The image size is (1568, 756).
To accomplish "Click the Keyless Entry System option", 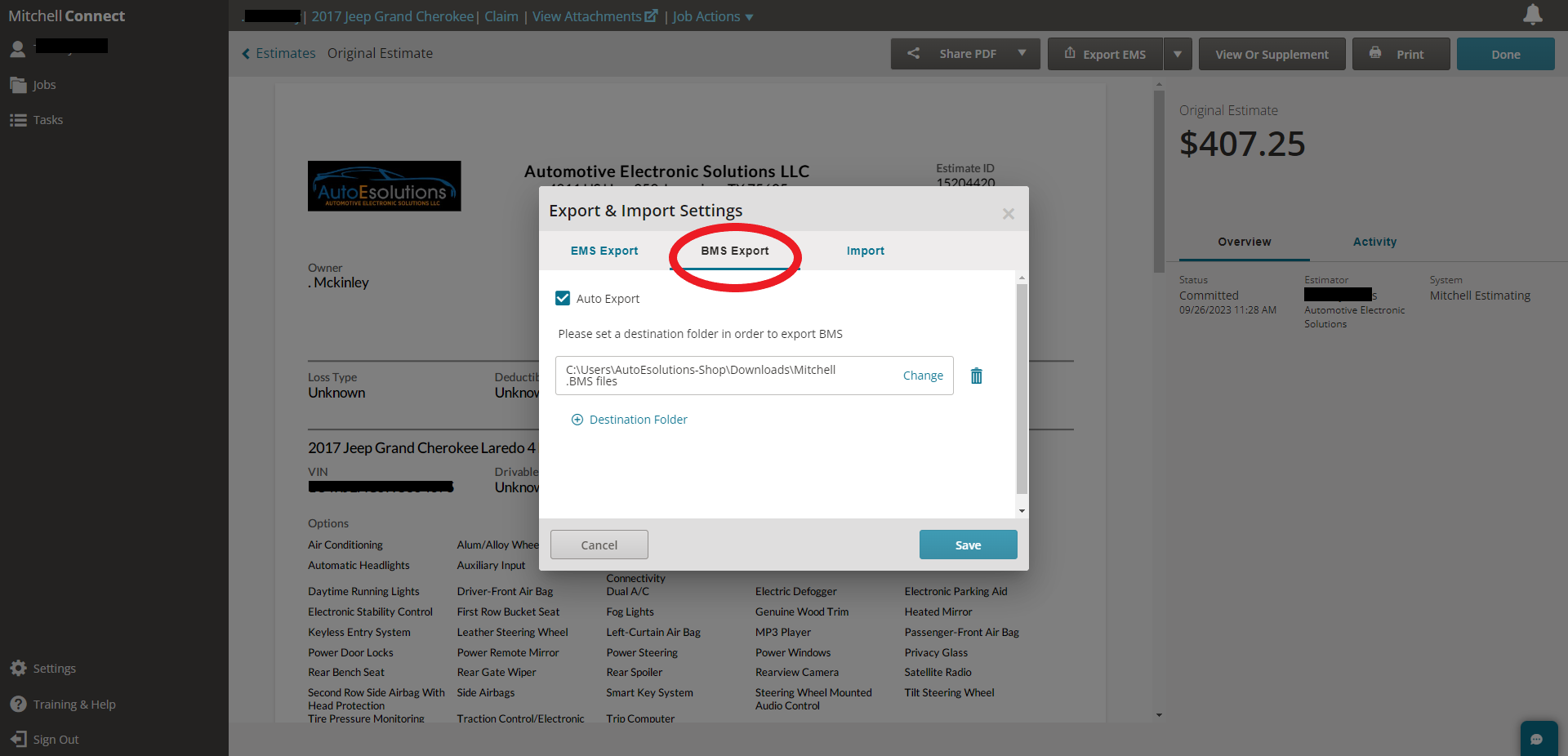I will (x=359, y=632).
